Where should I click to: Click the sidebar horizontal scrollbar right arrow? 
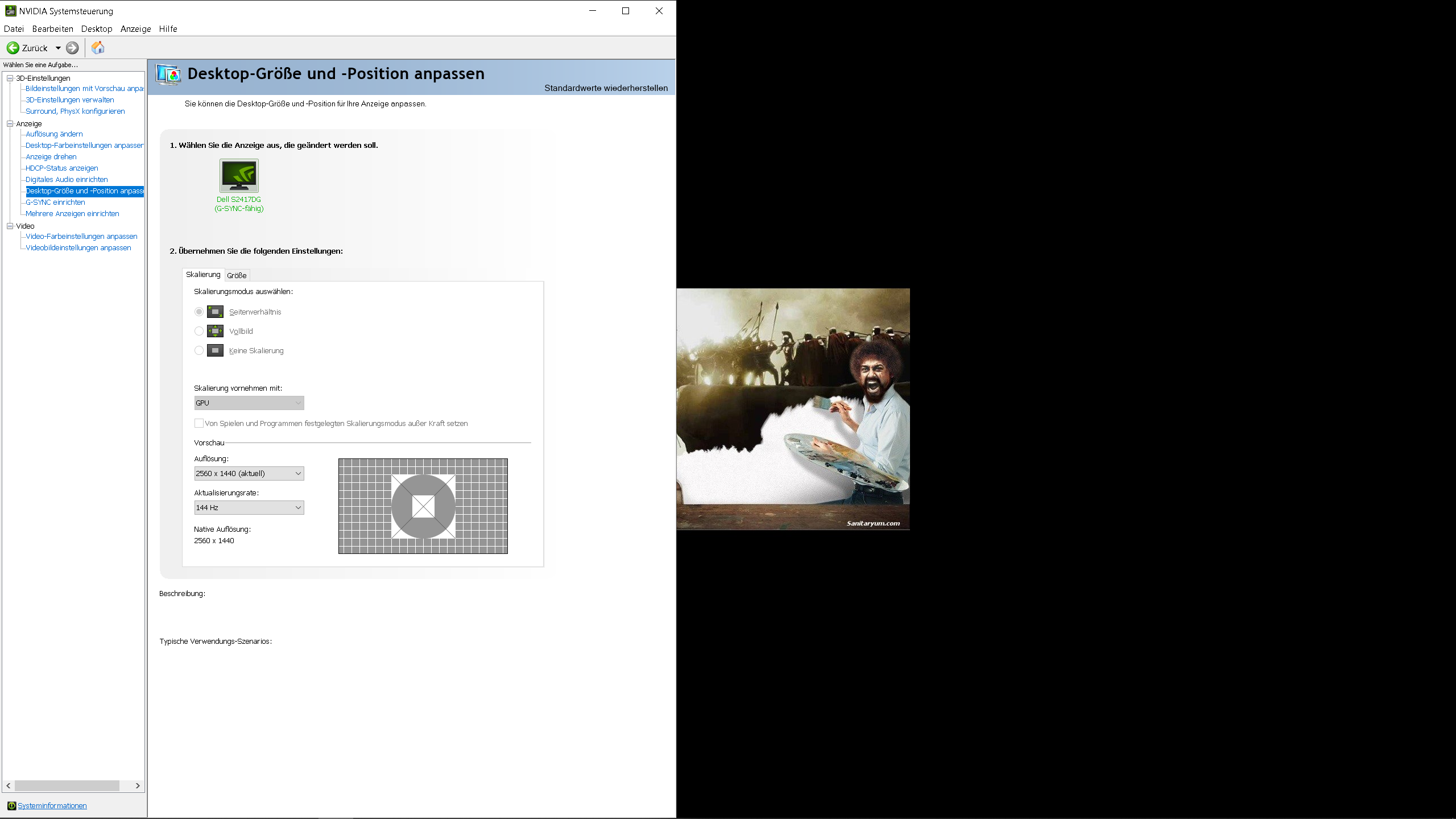138,785
